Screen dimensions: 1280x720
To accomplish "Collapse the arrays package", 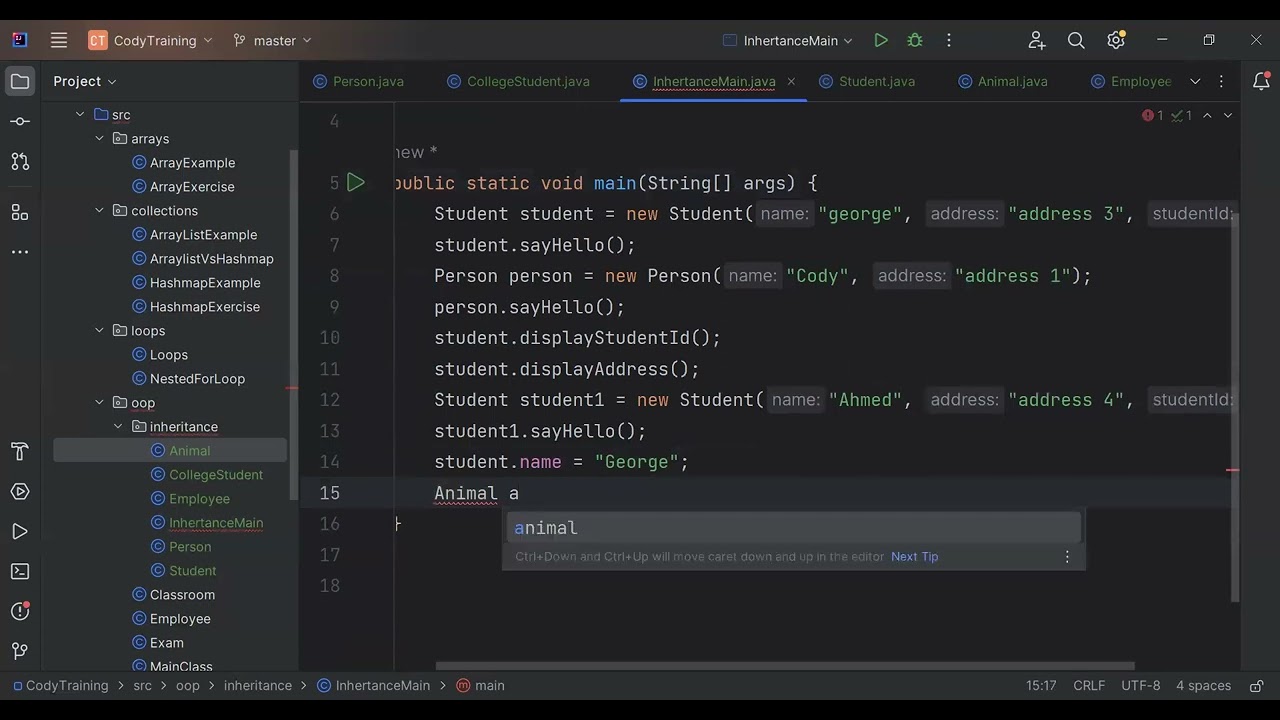I will click(x=99, y=139).
